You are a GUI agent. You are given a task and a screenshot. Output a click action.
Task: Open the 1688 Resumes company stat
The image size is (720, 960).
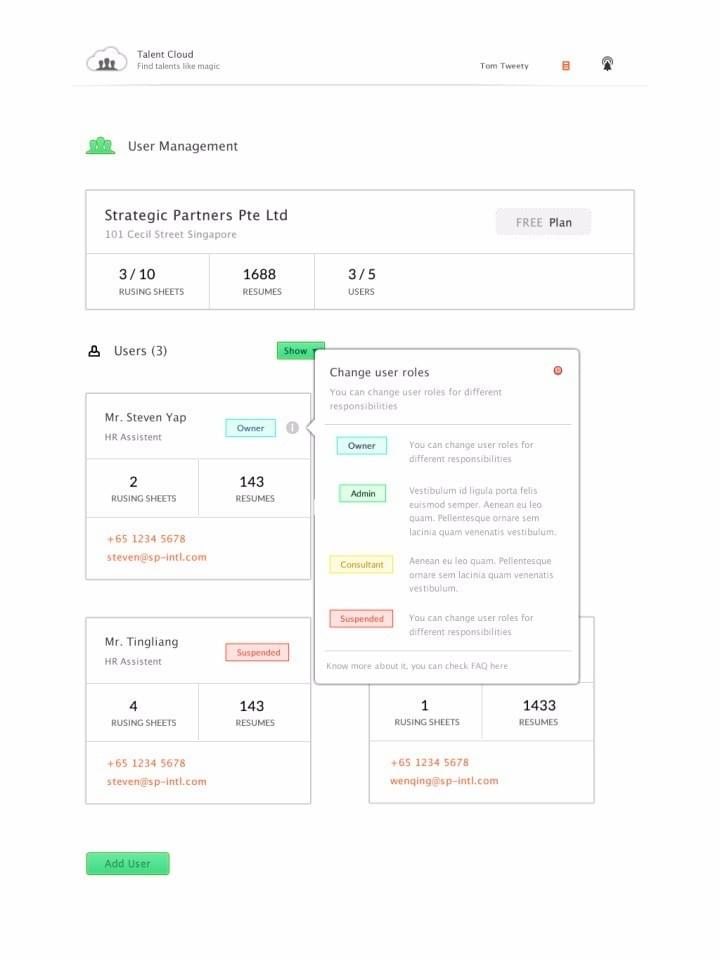261,281
